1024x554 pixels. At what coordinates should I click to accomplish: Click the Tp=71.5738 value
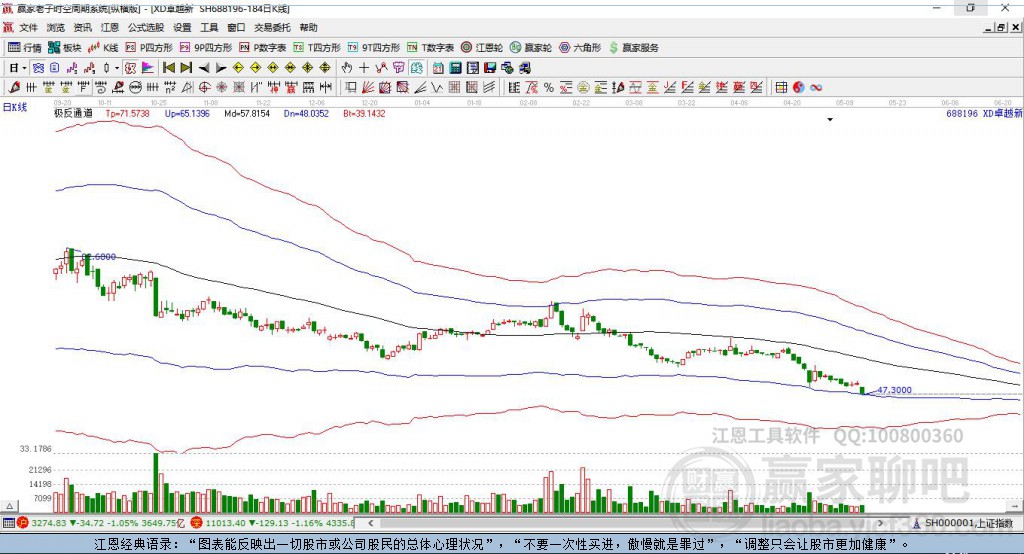pyautogui.click(x=127, y=114)
